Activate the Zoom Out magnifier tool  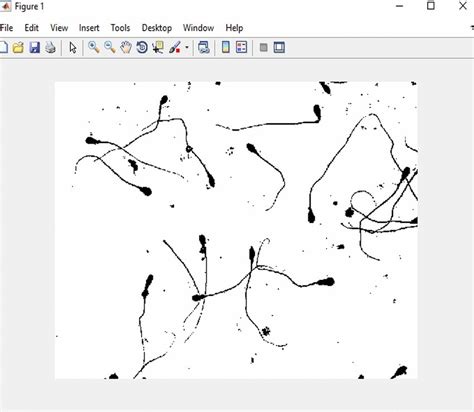(x=110, y=47)
